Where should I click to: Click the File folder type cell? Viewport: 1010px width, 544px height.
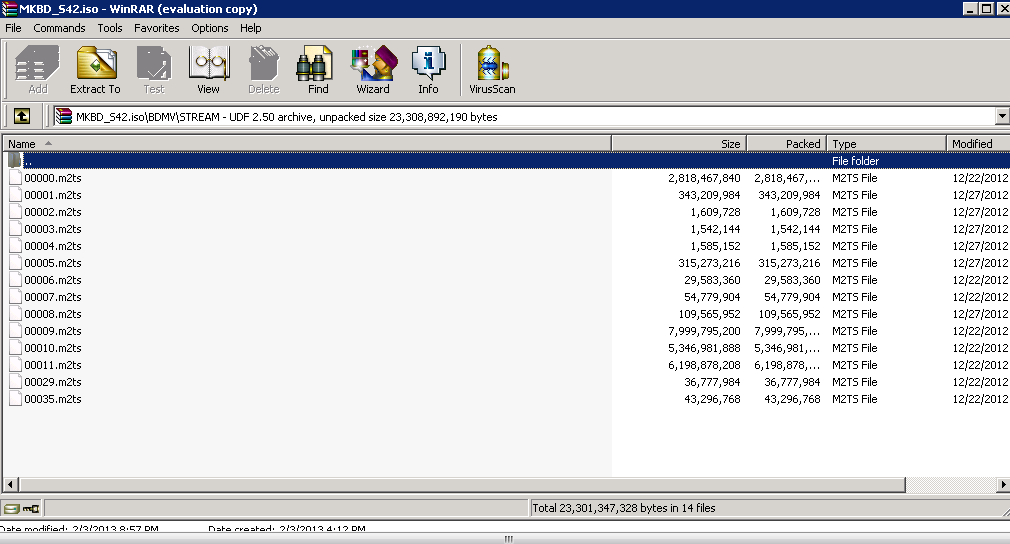click(855, 161)
